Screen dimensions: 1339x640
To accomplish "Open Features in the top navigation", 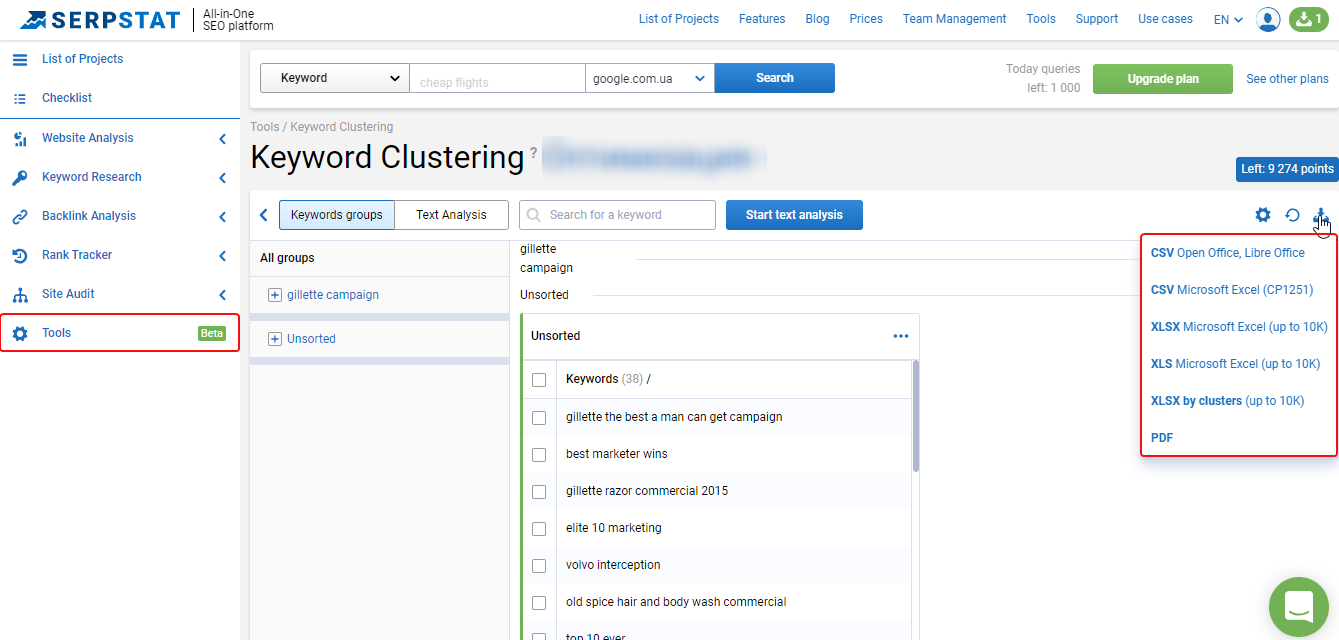I will (762, 19).
